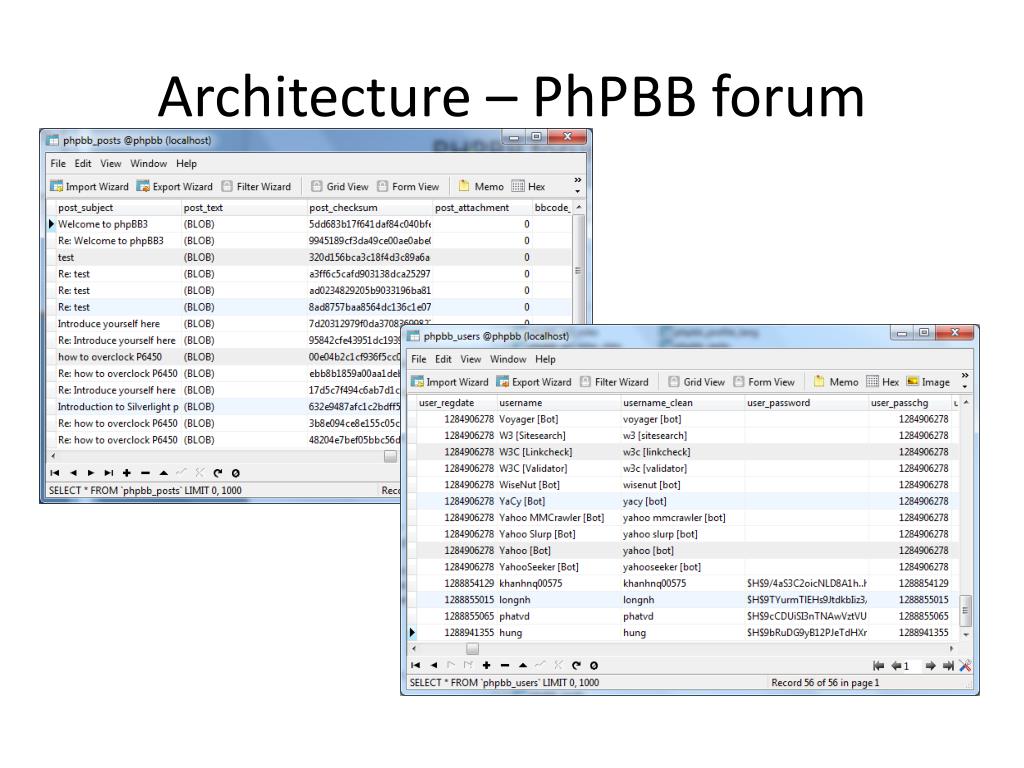Open Filter Wizard in phpbb_posts window
The image size is (1024, 768).
click(x=256, y=187)
